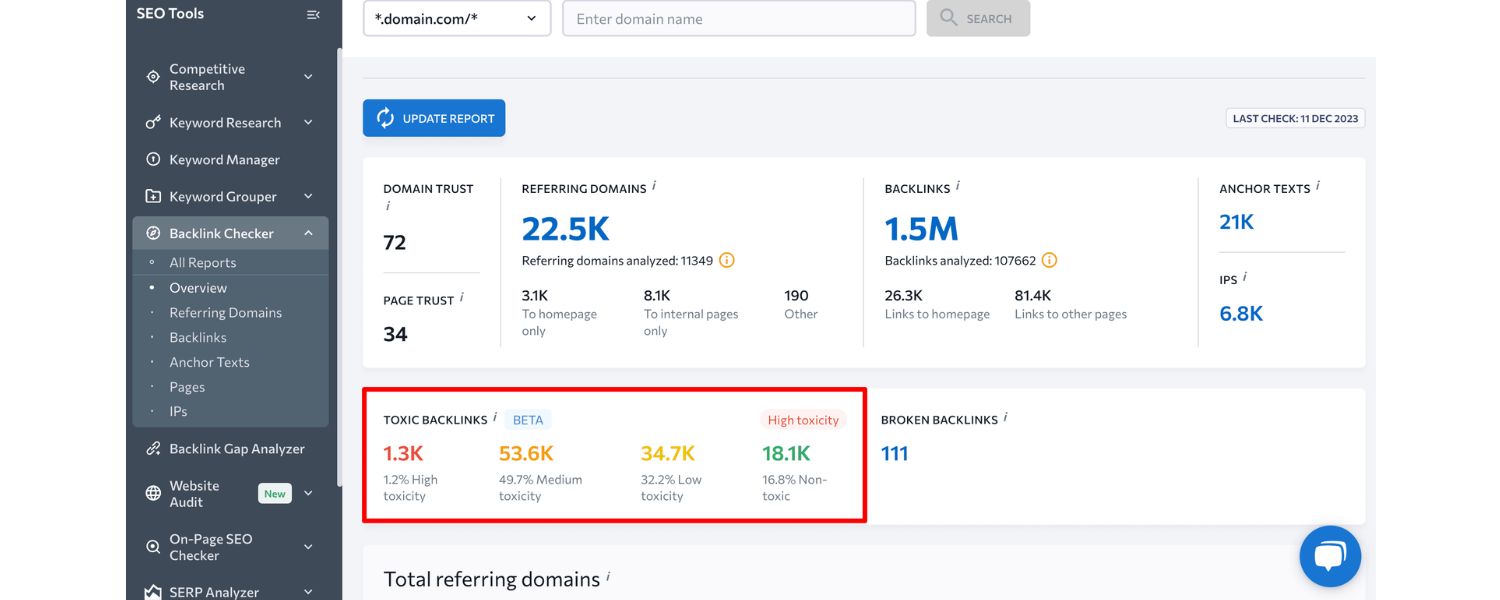This screenshot has height=600, width=1500.
Task: Select the Competitive Research sidebar icon
Action: coord(152,76)
